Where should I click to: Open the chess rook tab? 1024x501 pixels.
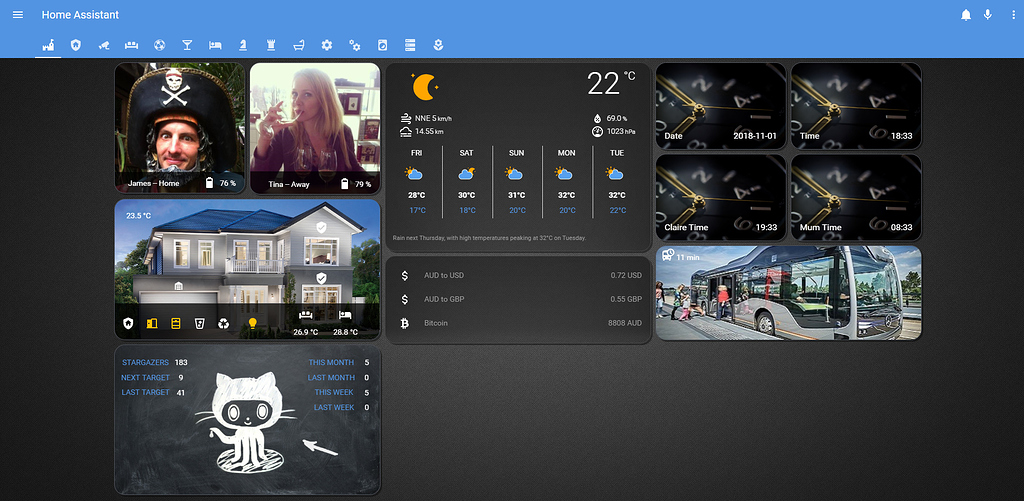271,45
